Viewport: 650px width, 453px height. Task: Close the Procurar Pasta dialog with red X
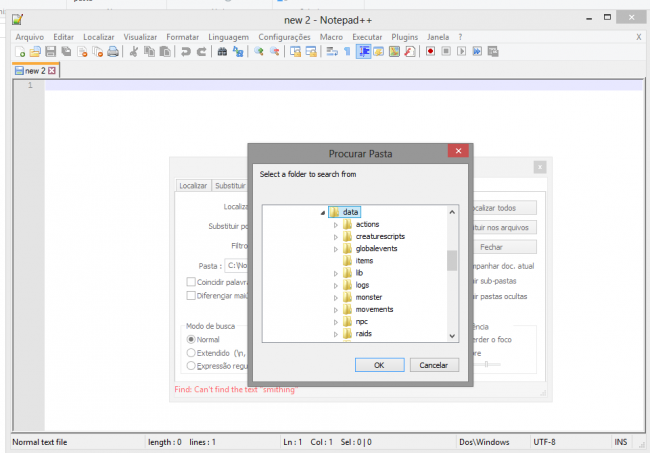(458, 151)
